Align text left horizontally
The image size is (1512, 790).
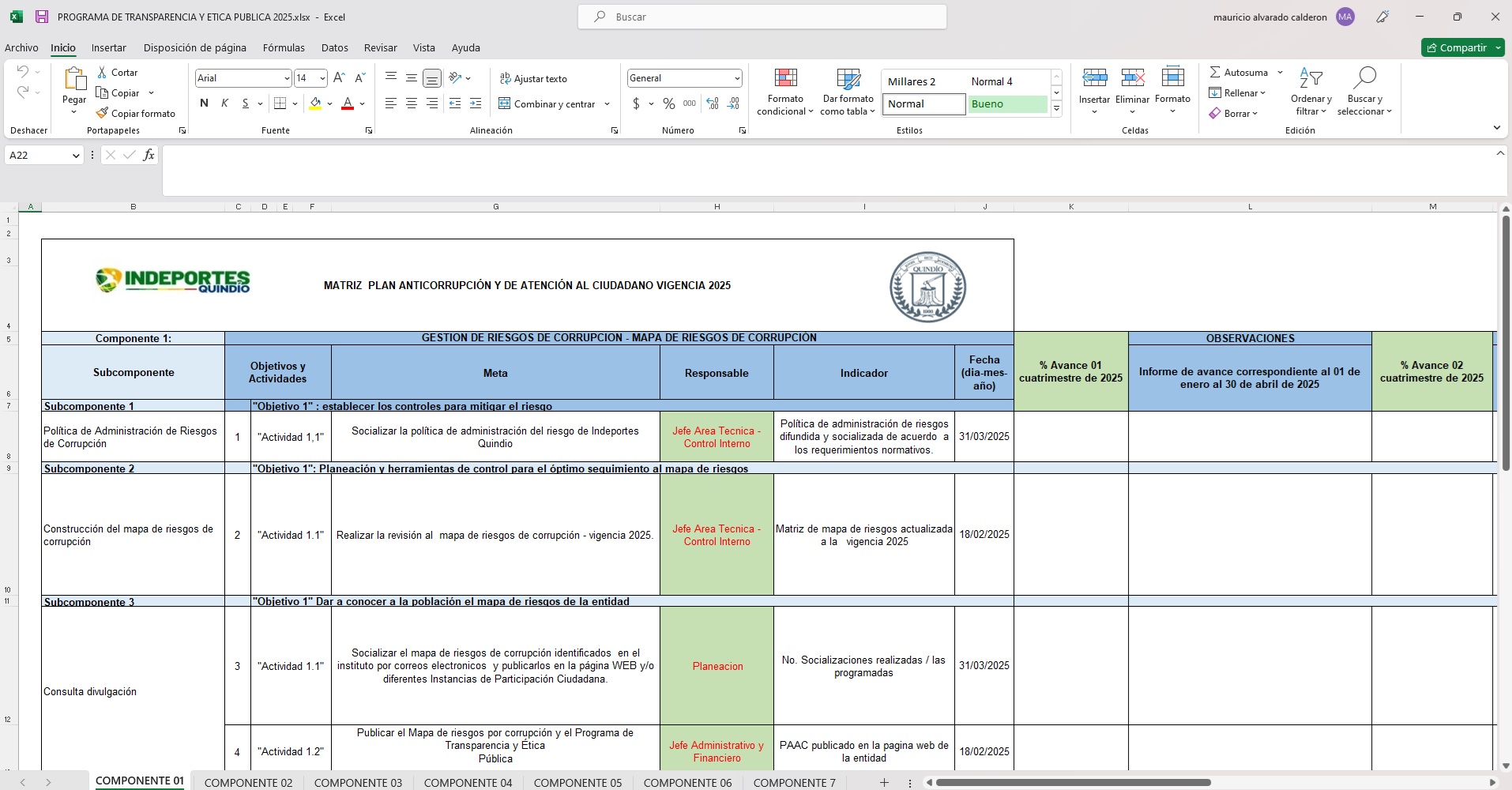391,103
